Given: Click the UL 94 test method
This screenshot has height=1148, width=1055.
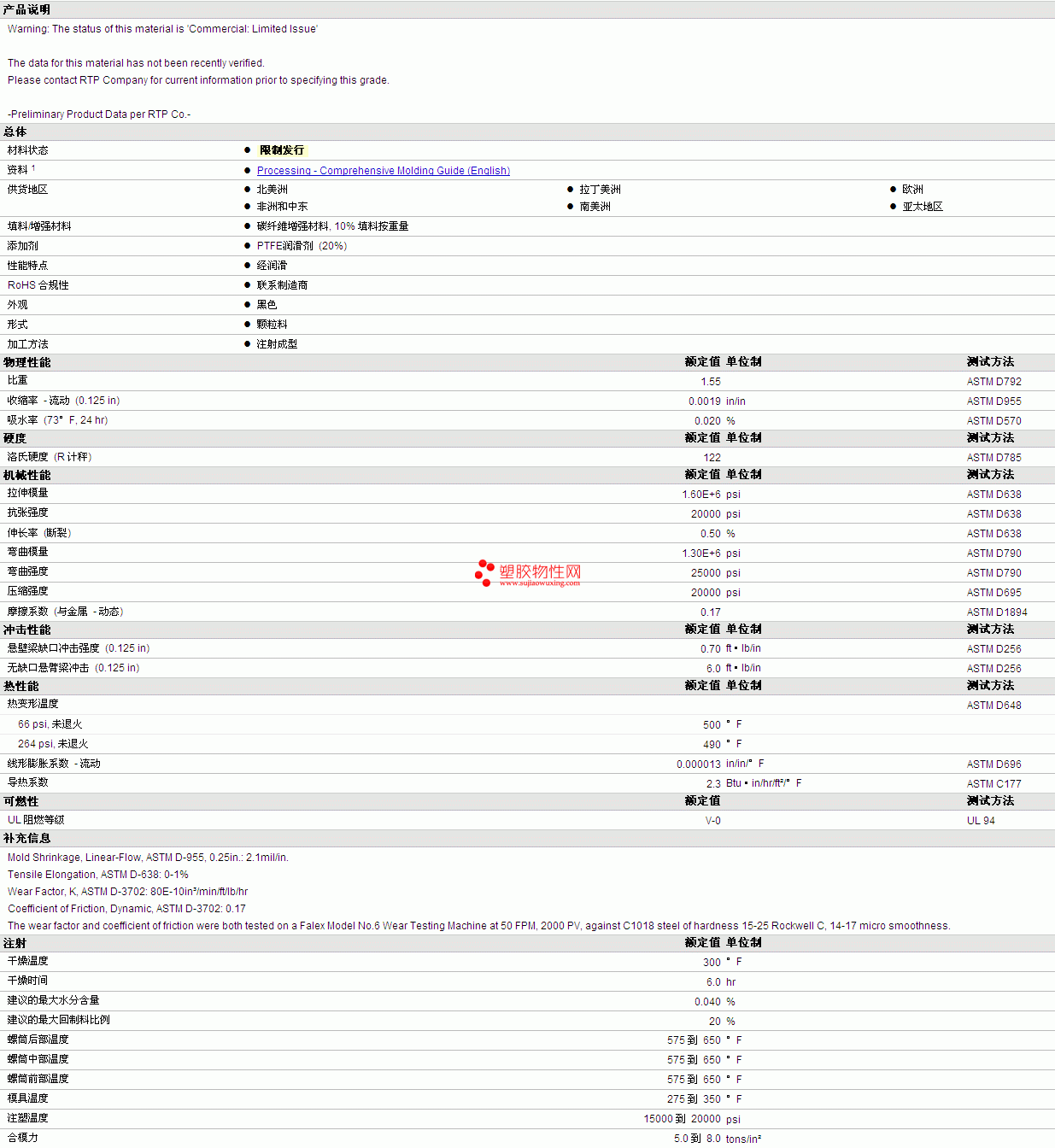Looking at the screenshot, I should (x=981, y=821).
